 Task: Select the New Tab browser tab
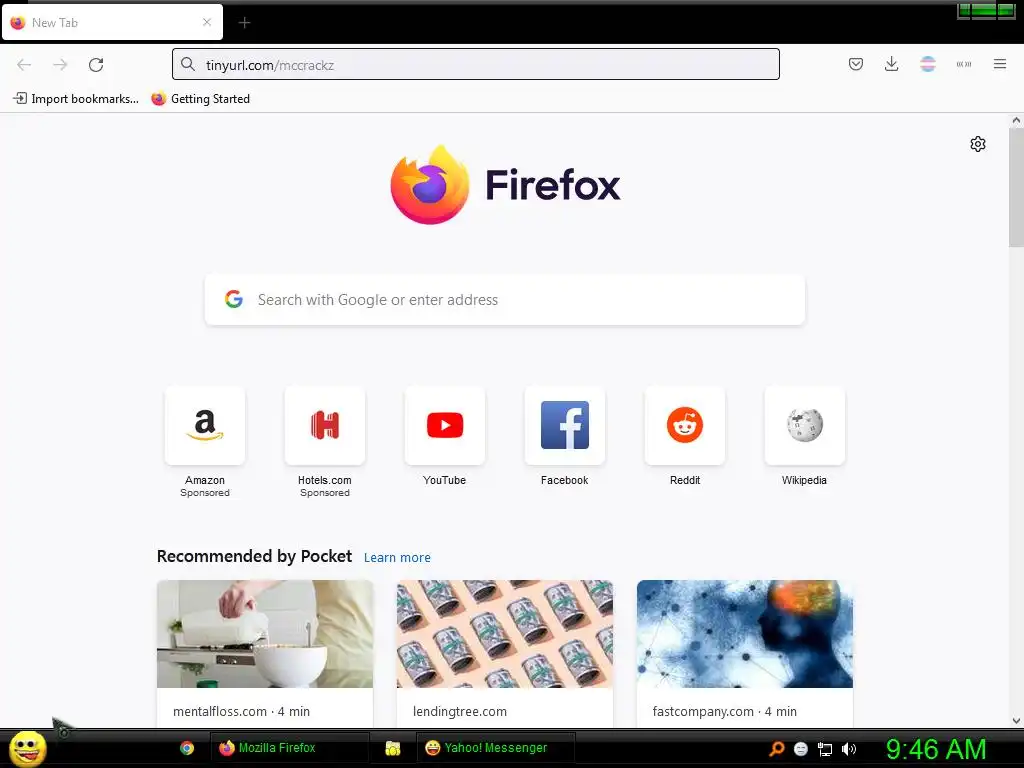(112, 23)
